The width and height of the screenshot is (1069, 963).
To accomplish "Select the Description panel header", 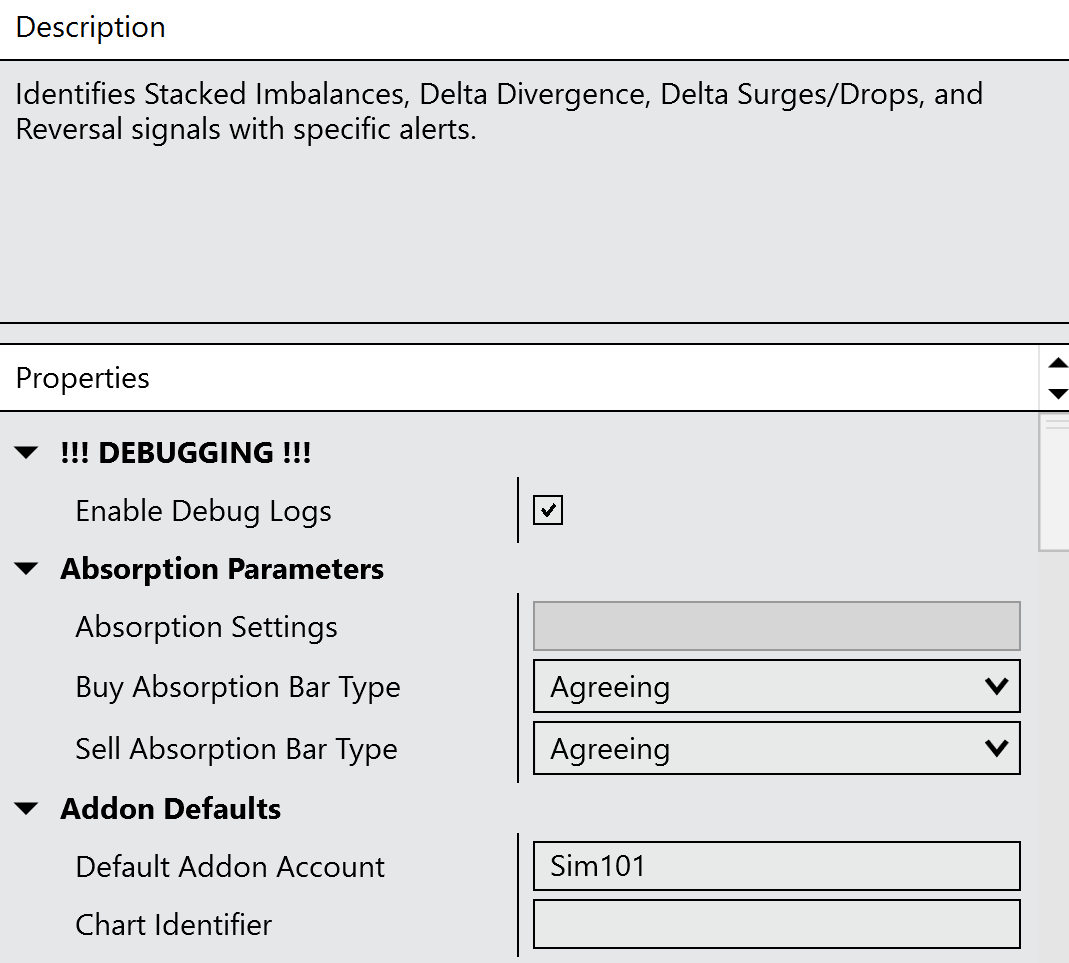I will click(91, 28).
